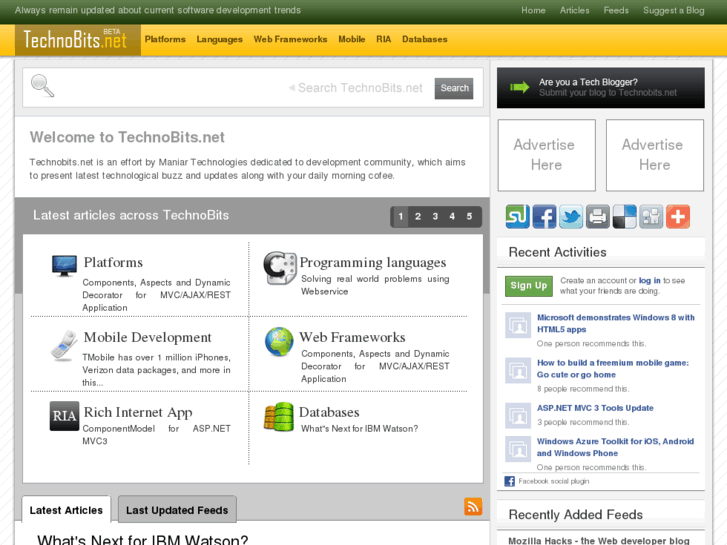Click the Mobile Development phone icon
The image size is (727, 545).
point(64,346)
